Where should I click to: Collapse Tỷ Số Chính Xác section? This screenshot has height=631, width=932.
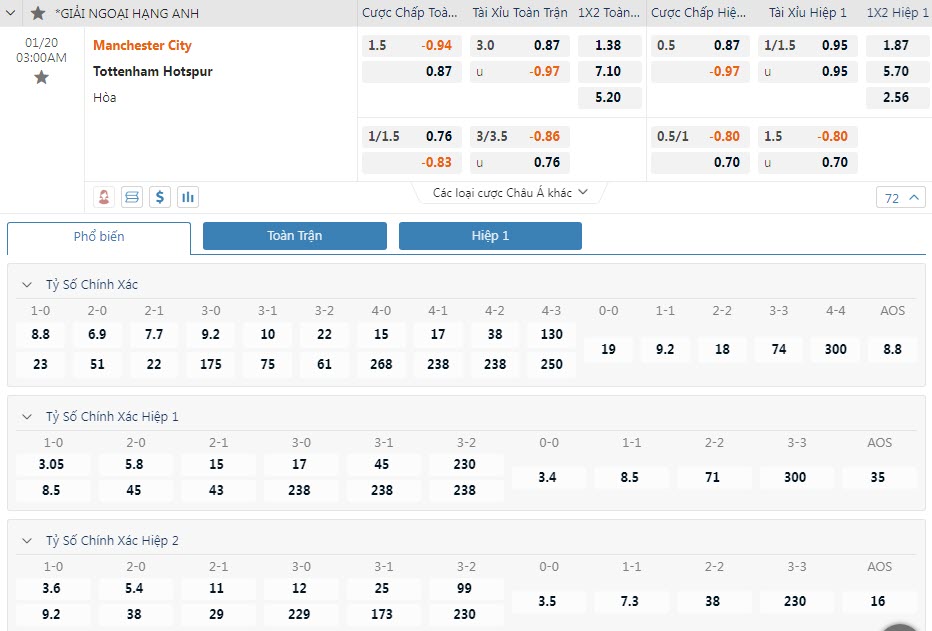click(x=27, y=285)
